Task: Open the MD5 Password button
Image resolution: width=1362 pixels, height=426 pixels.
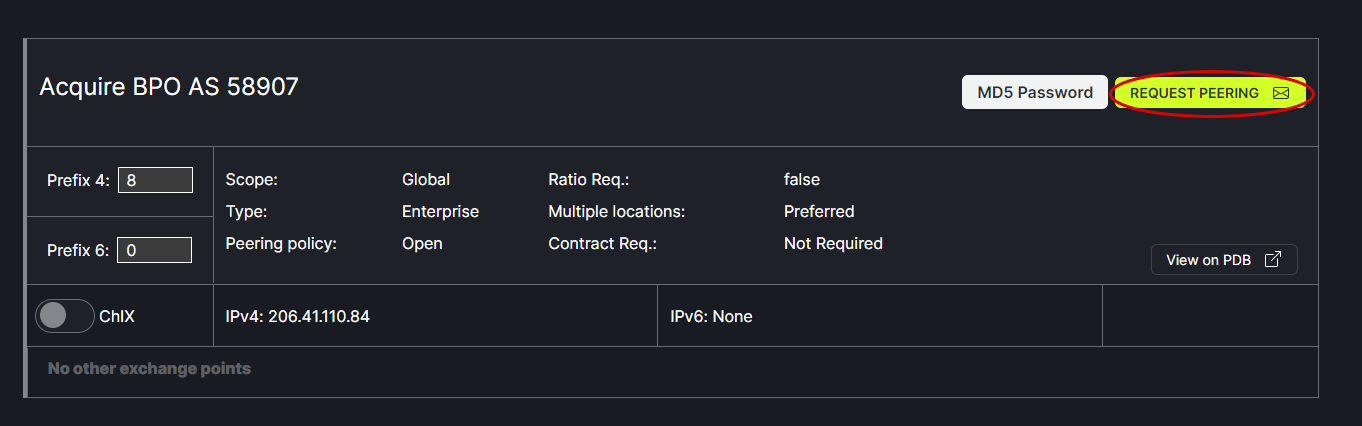Action: click(x=1034, y=92)
